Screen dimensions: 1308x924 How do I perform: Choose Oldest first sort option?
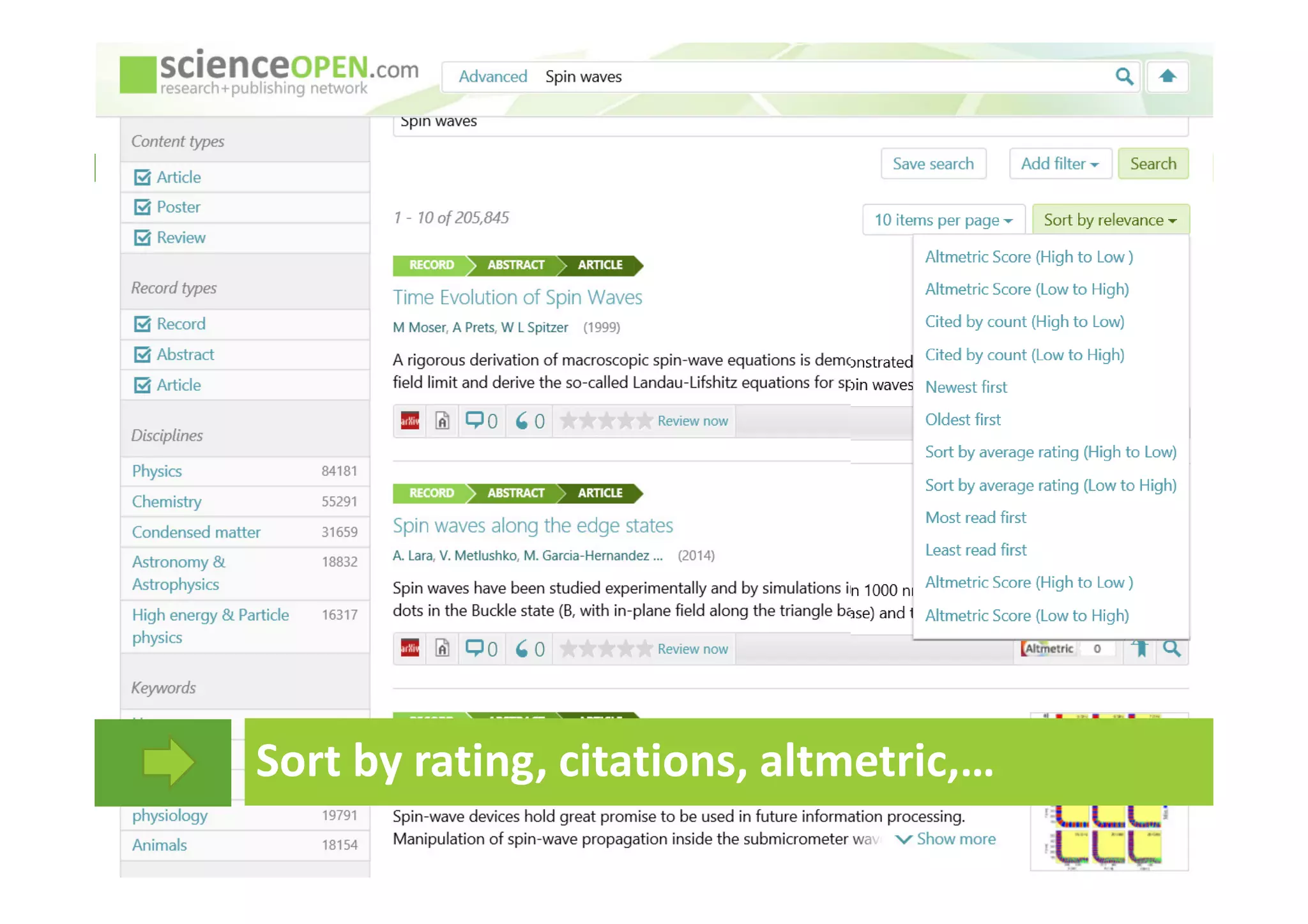click(962, 420)
